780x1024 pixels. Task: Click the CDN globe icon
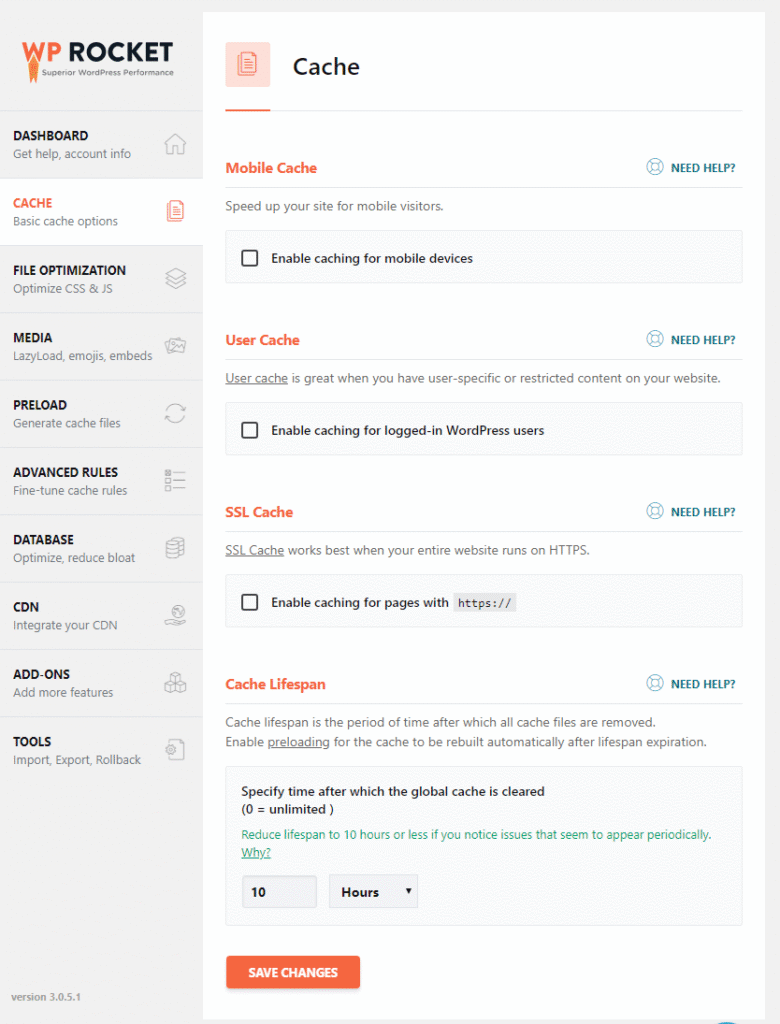(175, 615)
